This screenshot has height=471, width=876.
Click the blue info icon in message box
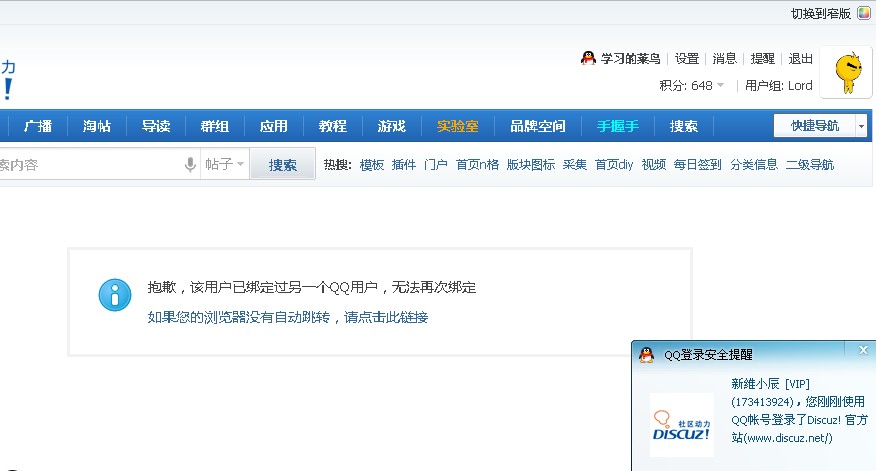[x=115, y=295]
